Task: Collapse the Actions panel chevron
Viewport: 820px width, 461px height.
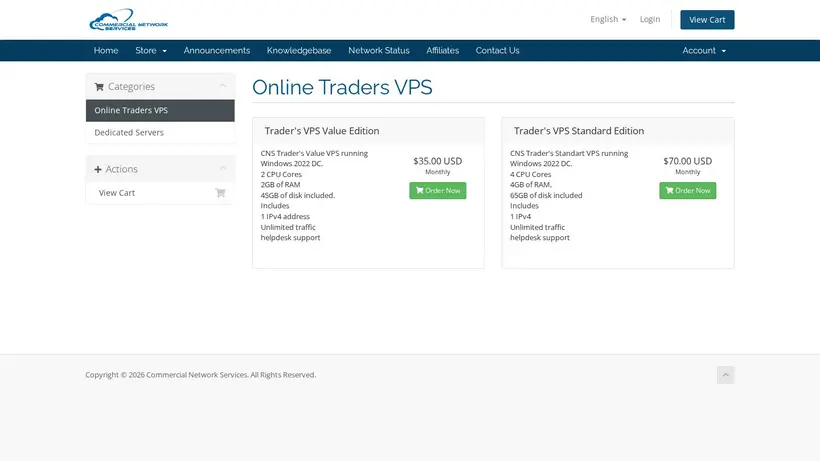Action: coord(222,168)
